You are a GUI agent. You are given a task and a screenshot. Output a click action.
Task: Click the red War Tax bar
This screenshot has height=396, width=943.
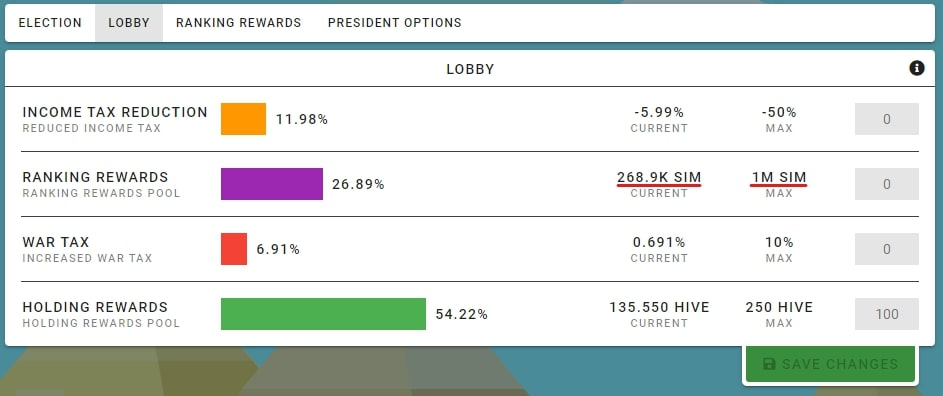[x=234, y=249]
